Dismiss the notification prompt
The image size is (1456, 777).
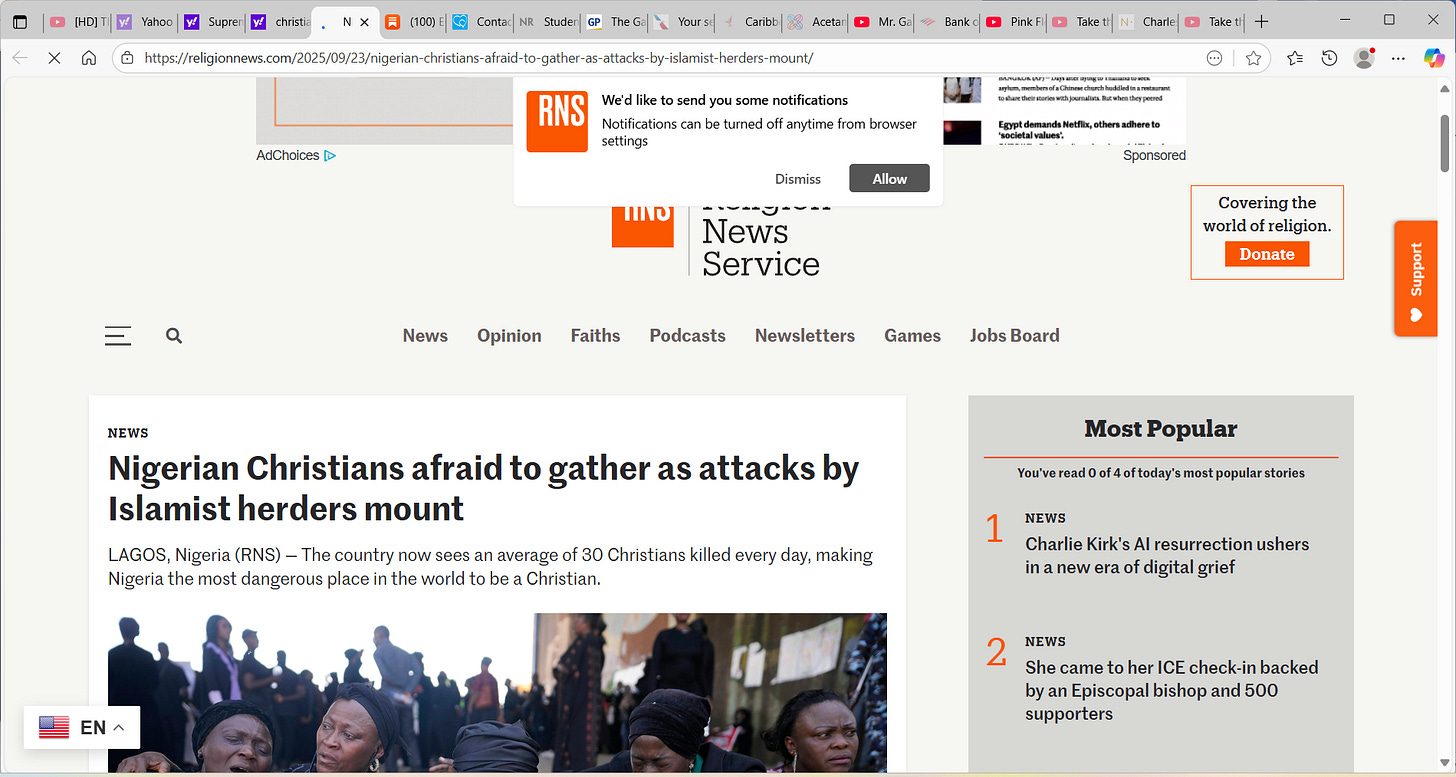[798, 179]
